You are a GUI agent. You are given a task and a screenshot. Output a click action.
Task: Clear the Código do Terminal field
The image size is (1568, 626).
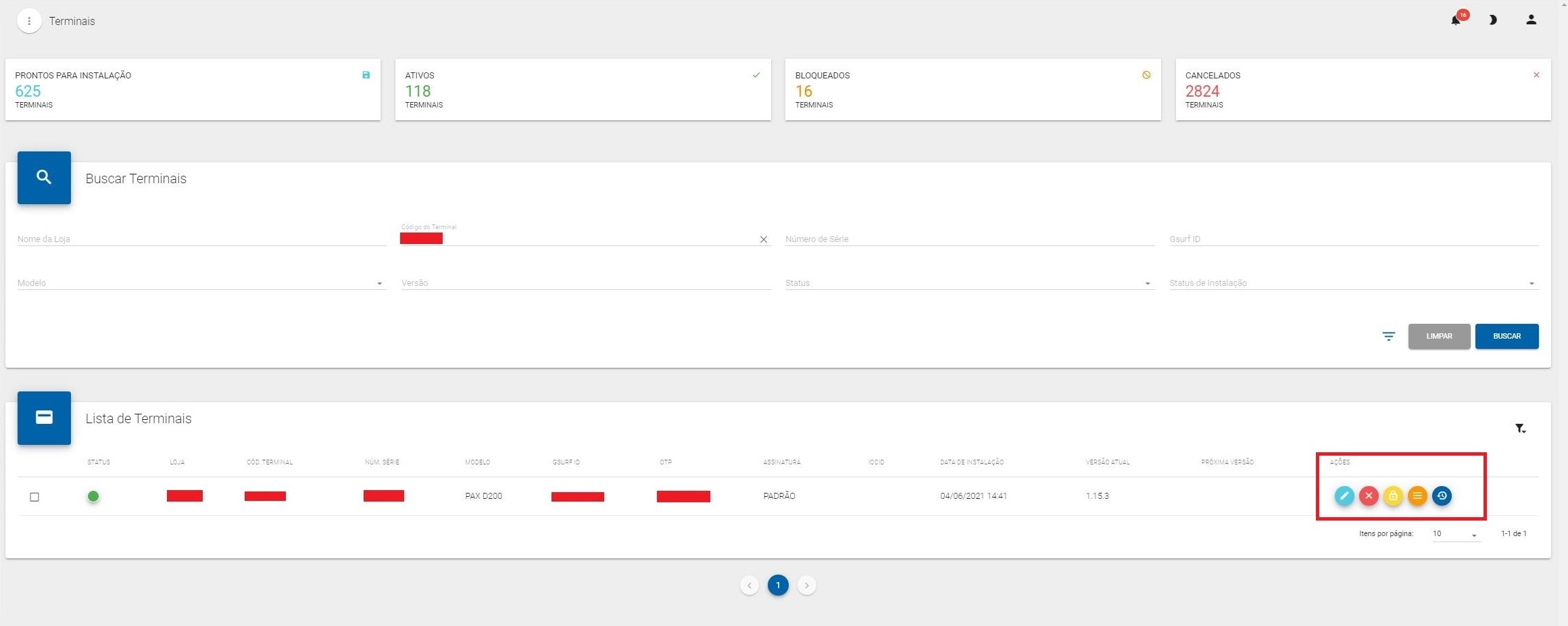point(764,239)
